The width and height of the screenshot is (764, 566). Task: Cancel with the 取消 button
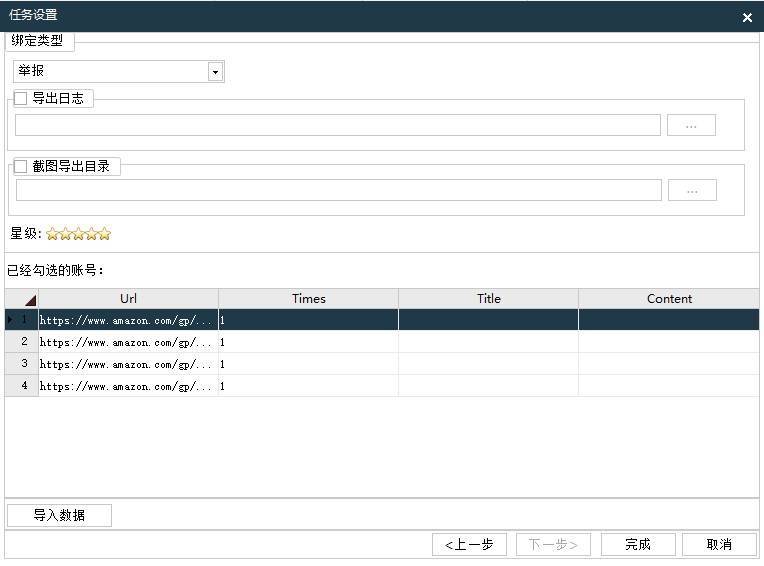click(x=719, y=544)
